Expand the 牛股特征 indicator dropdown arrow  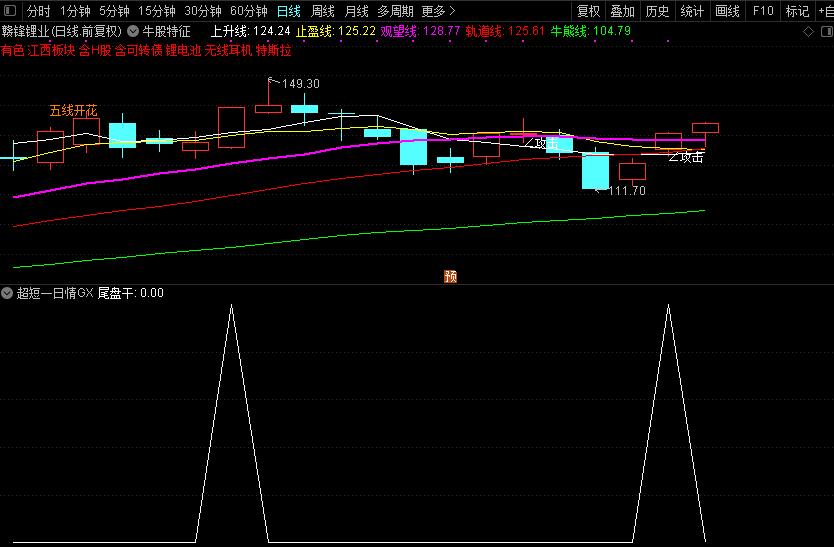coord(133,31)
